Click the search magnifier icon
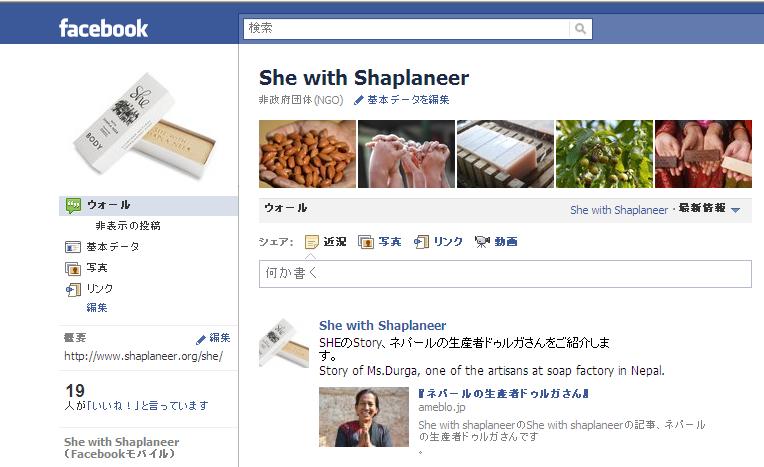764x467 pixels. (x=580, y=28)
